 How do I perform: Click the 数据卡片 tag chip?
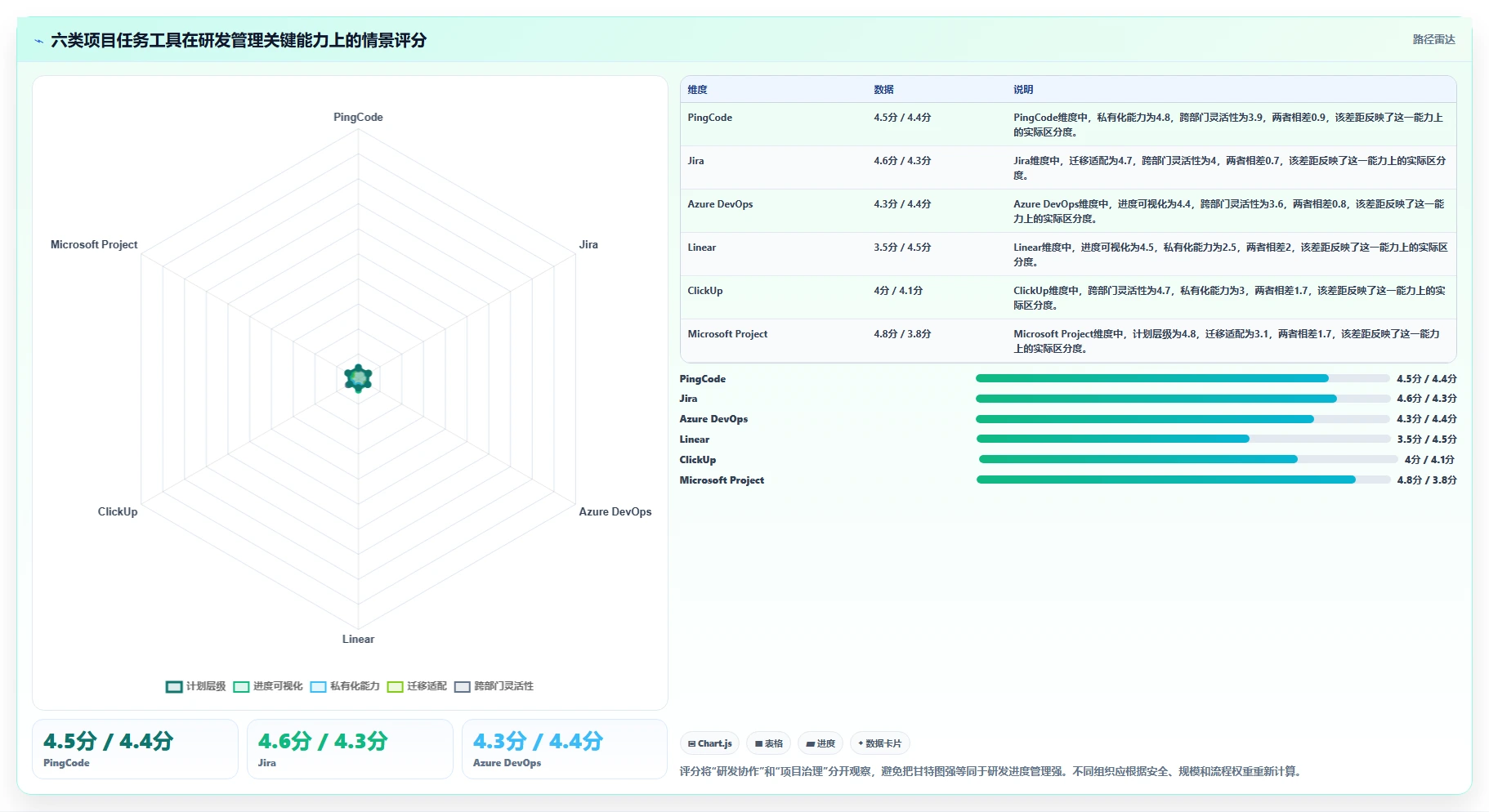coord(879,743)
